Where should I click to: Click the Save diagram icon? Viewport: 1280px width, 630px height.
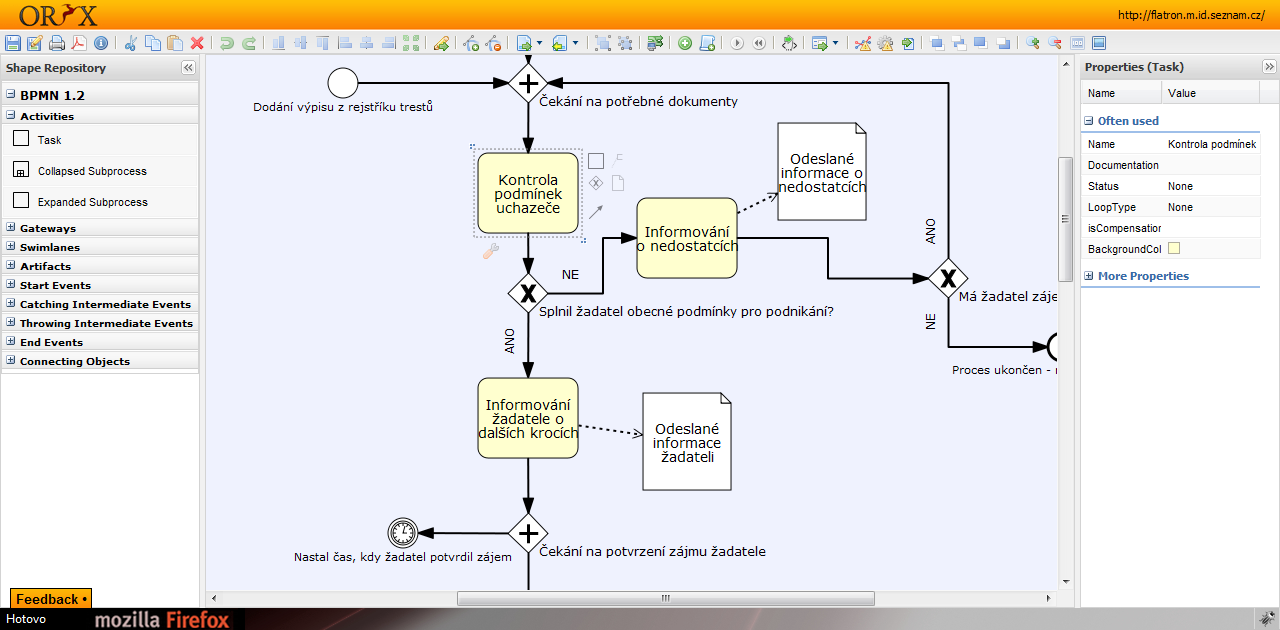click(x=12, y=43)
